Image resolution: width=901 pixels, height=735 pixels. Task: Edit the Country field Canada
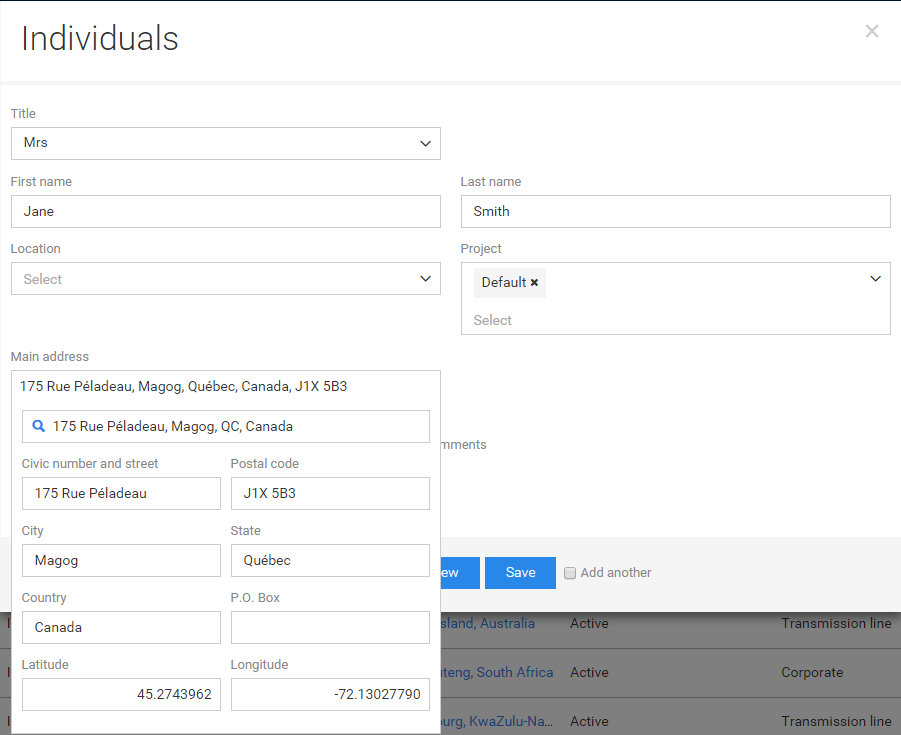[x=121, y=628]
